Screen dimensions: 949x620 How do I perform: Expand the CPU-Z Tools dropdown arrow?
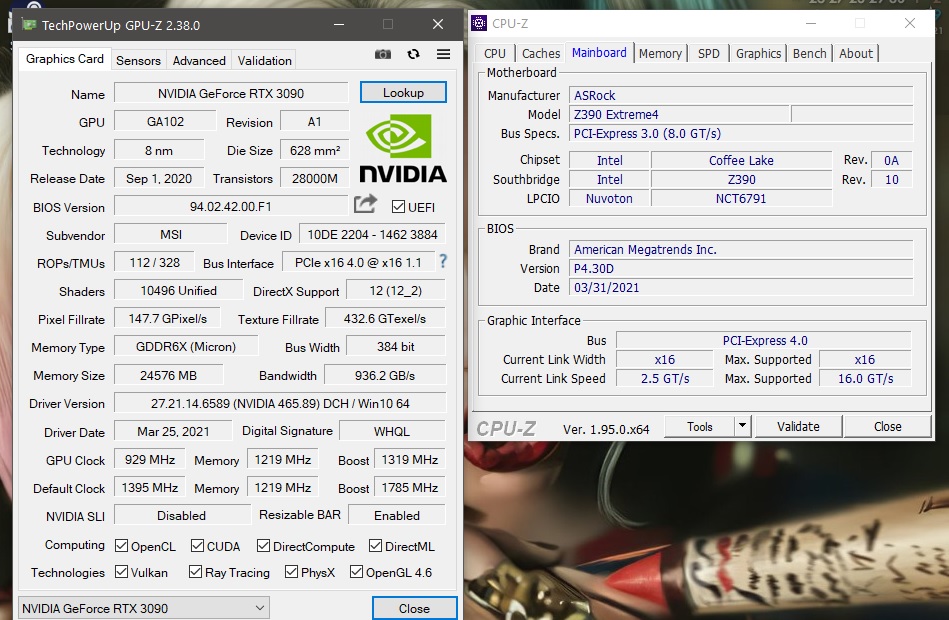click(743, 426)
